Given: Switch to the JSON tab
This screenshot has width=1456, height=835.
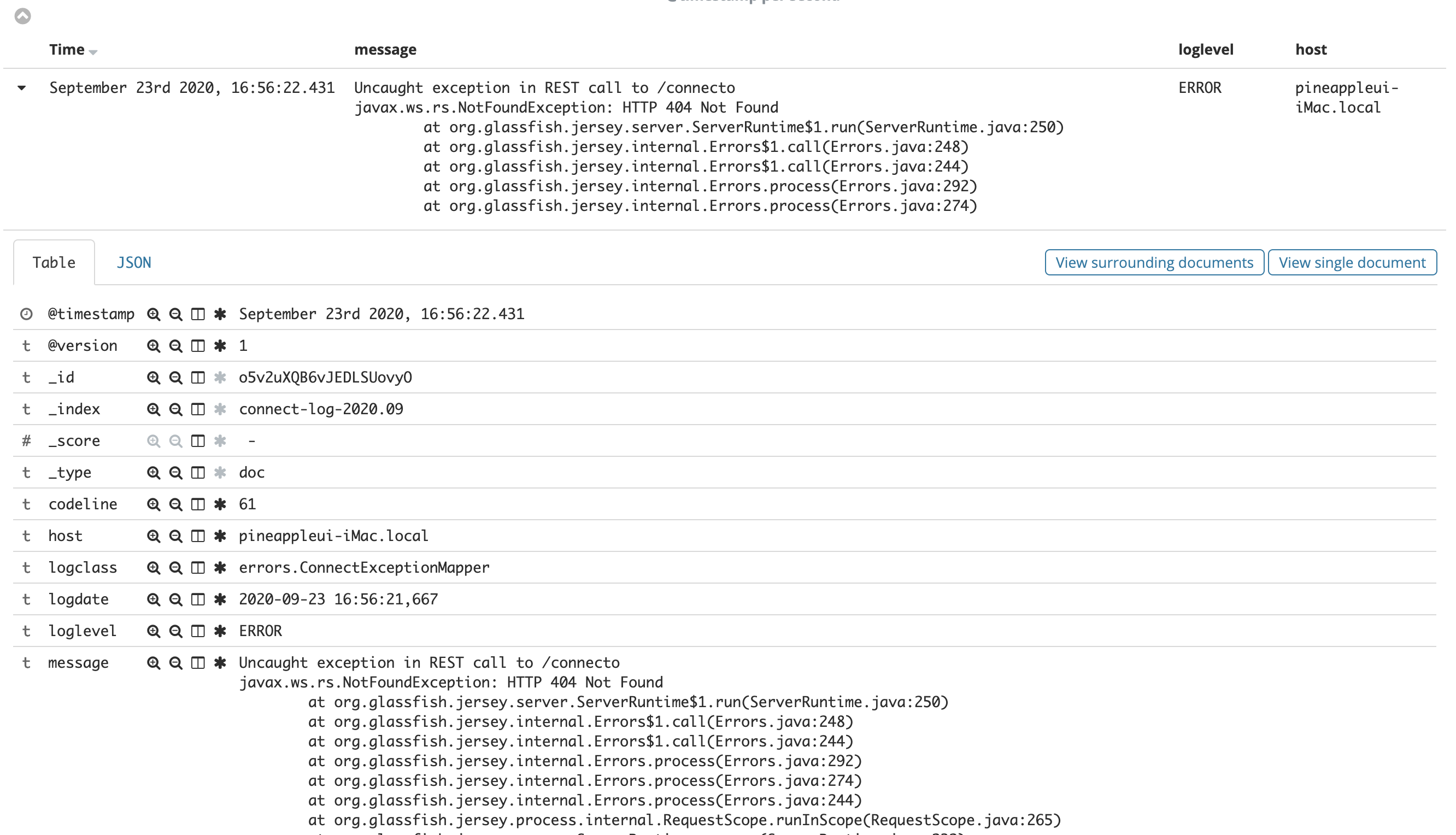Looking at the screenshot, I should coord(133,263).
